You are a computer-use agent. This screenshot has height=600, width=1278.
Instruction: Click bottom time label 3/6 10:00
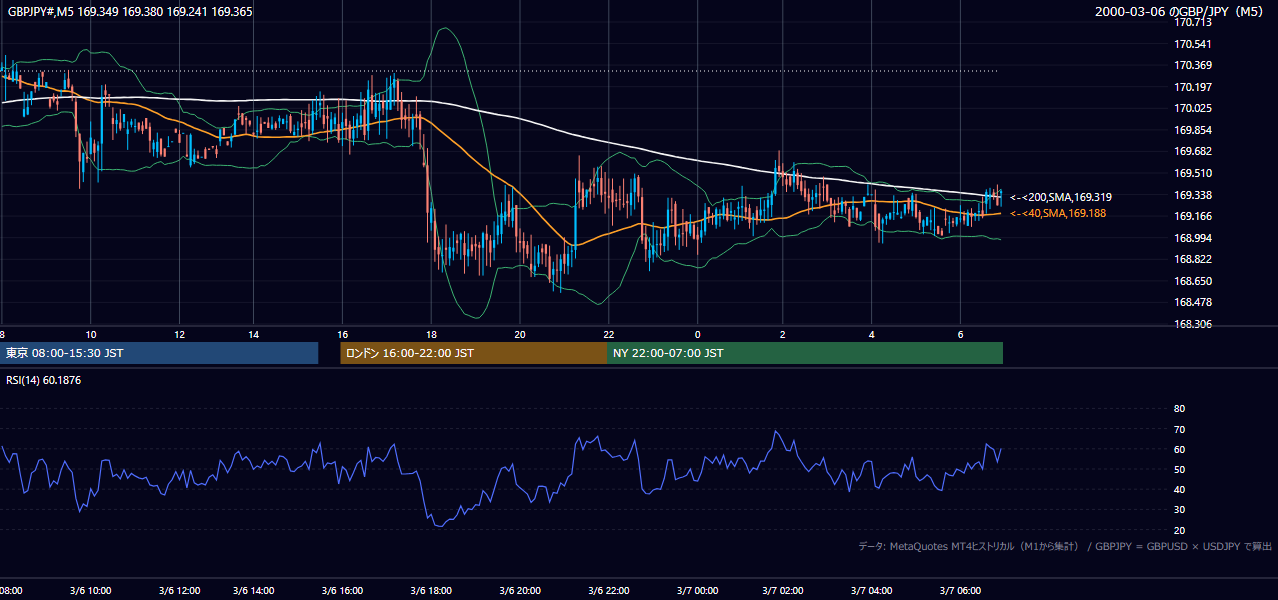pos(90,591)
